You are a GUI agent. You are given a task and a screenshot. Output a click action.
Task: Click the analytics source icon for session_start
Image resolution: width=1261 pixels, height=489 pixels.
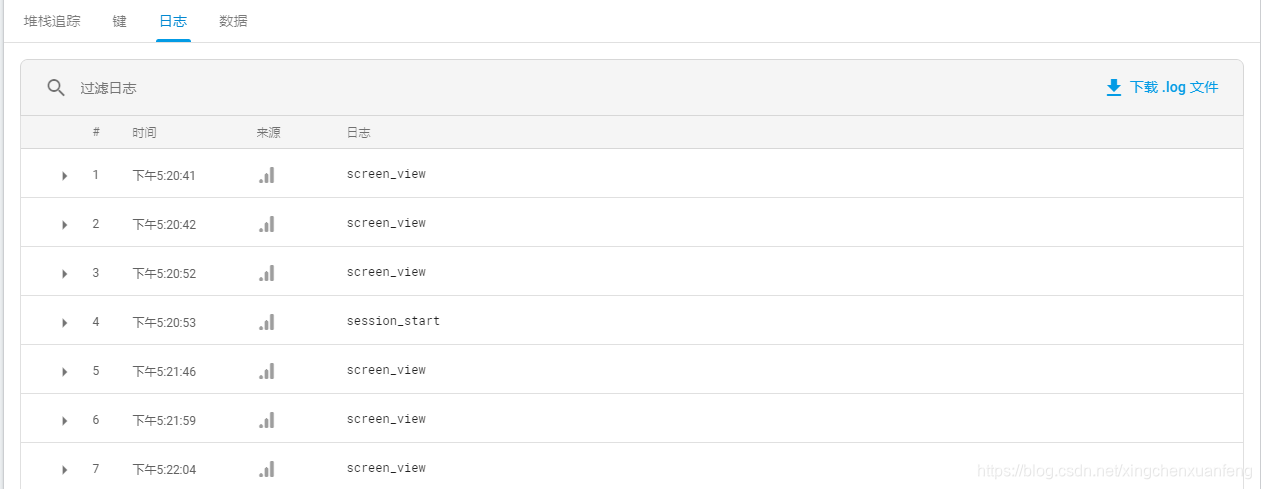click(267, 322)
